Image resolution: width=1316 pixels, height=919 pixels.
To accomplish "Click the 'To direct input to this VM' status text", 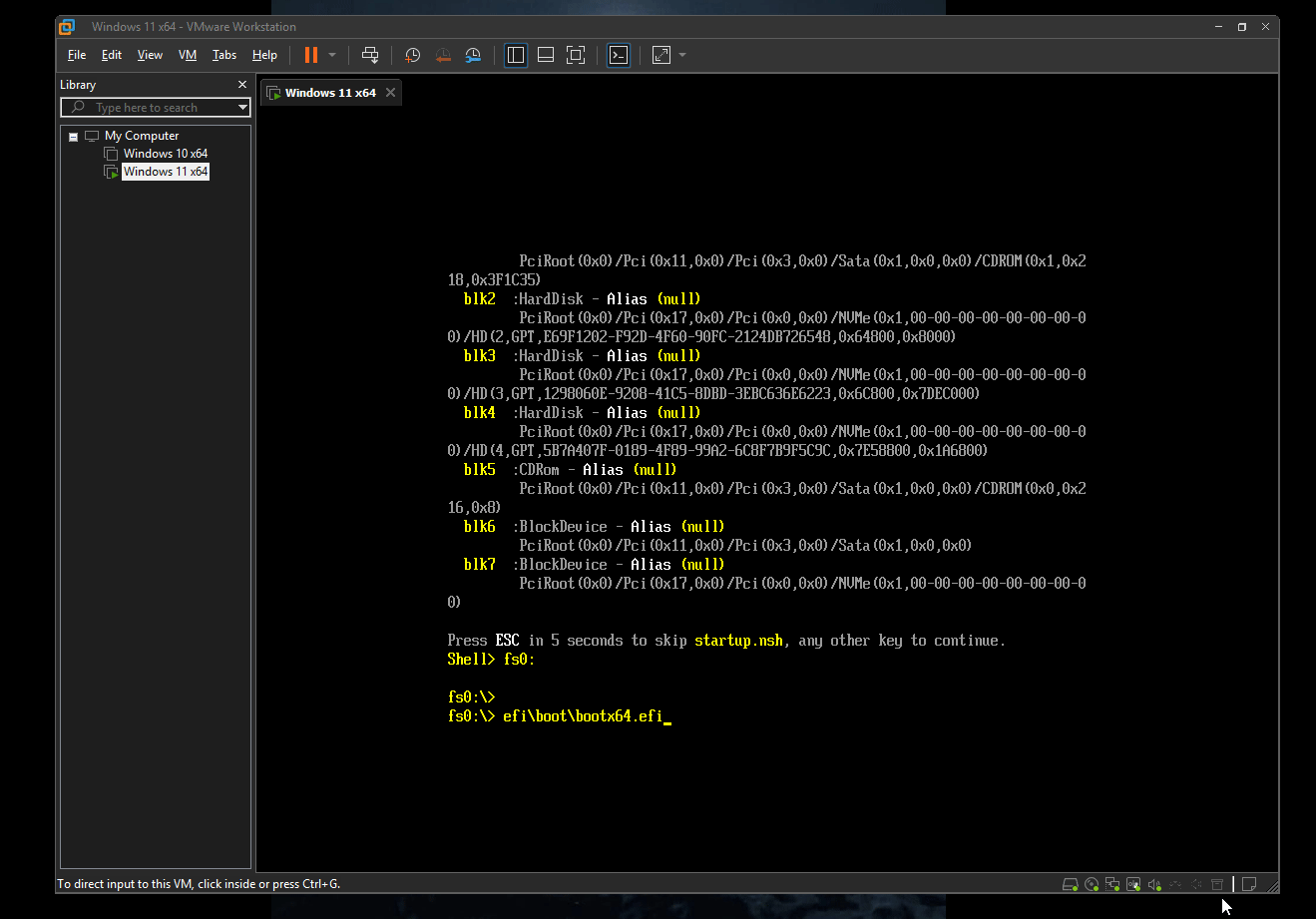I will tap(199, 884).
